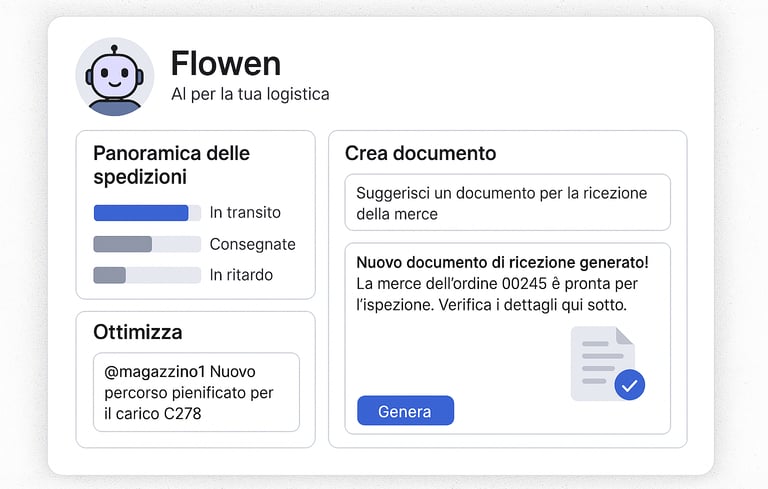Focus the Suggerisci un documento input field
768x489 pixels.
coord(506,203)
